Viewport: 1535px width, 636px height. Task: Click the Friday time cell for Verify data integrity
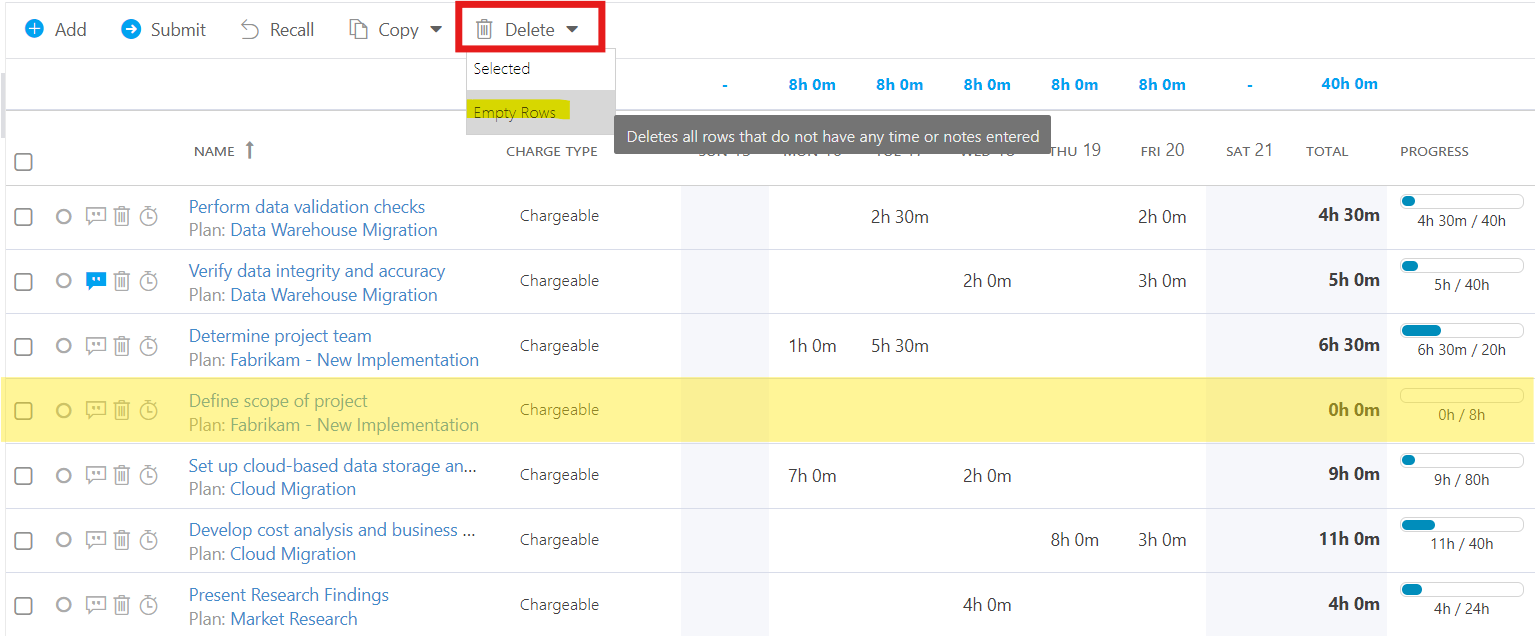tap(1162, 281)
